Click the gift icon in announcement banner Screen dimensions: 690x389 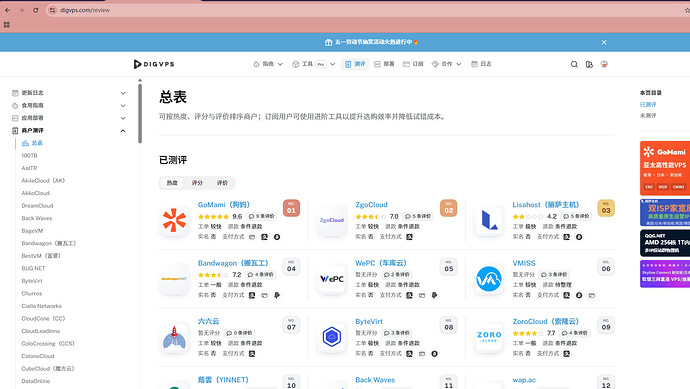tap(328, 42)
